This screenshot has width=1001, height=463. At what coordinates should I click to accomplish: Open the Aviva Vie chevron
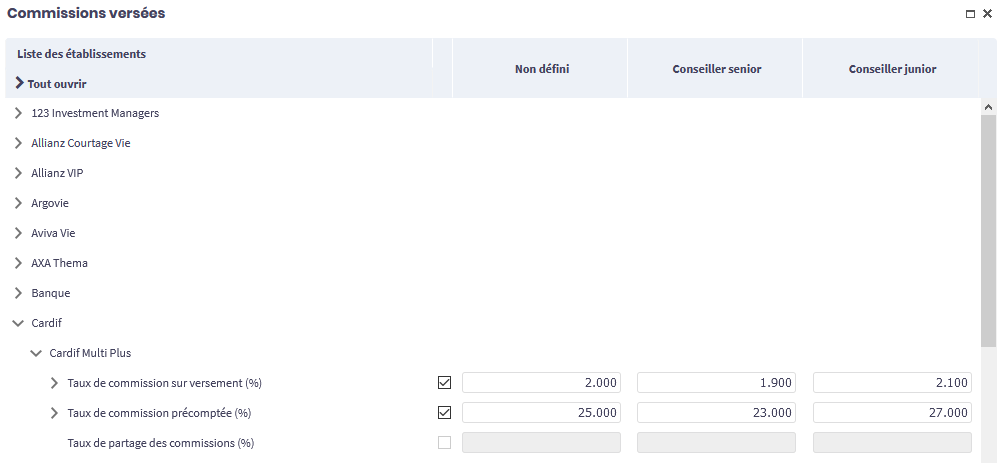(x=18, y=233)
